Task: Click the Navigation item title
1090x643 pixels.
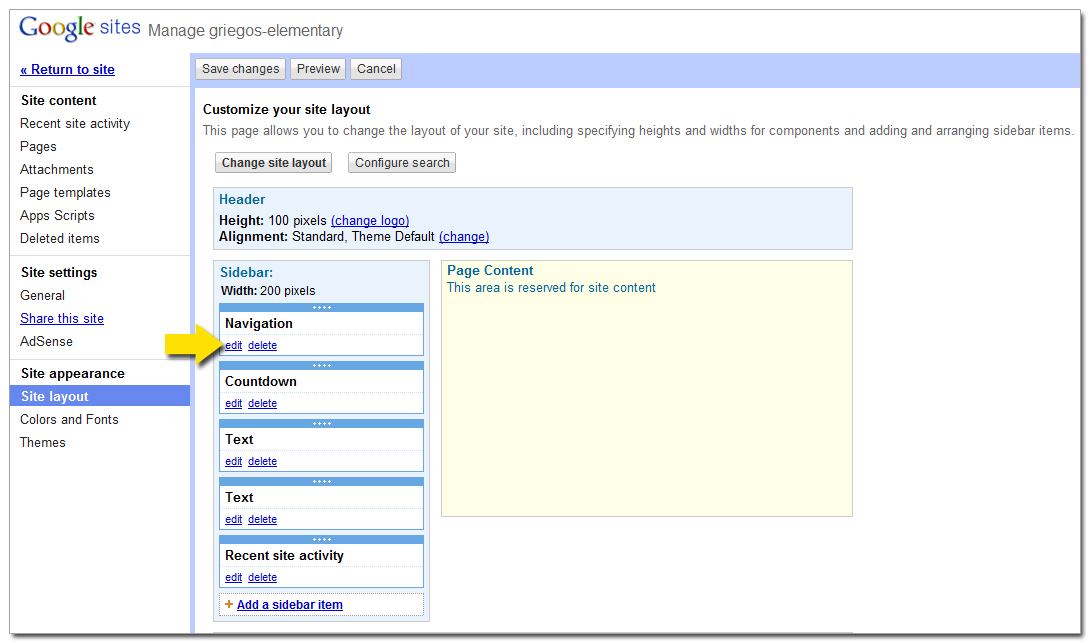Action: pyautogui.click(x=259, y=323)
